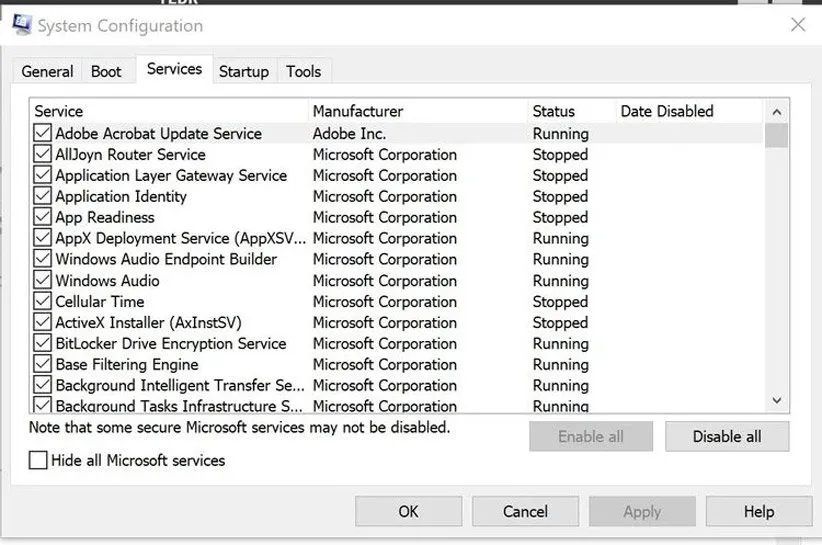The width and height of the screenshot is (822, 545).
Task: Uncheck the Base Filtering Engine checkbox
Action: point(42,365)
